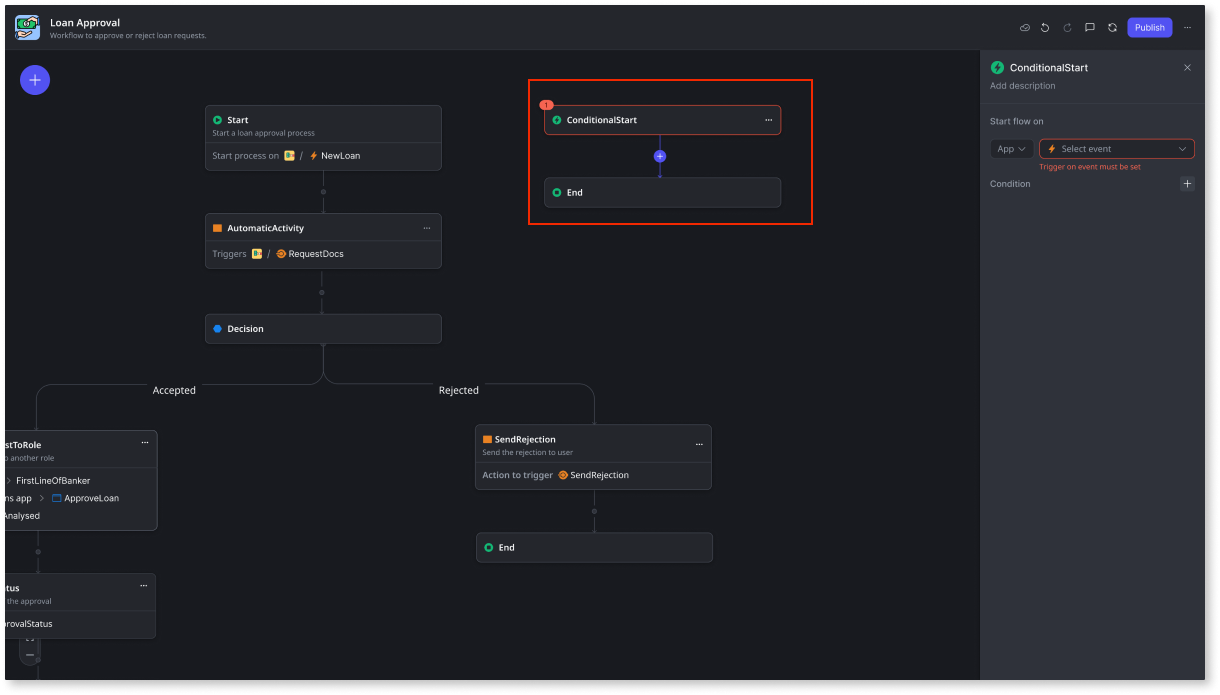The height and width of the screenshot is (695, 1220).
Task: Open the ConditionalStart node ellipsis menu
Action: (x=769, y=119)
